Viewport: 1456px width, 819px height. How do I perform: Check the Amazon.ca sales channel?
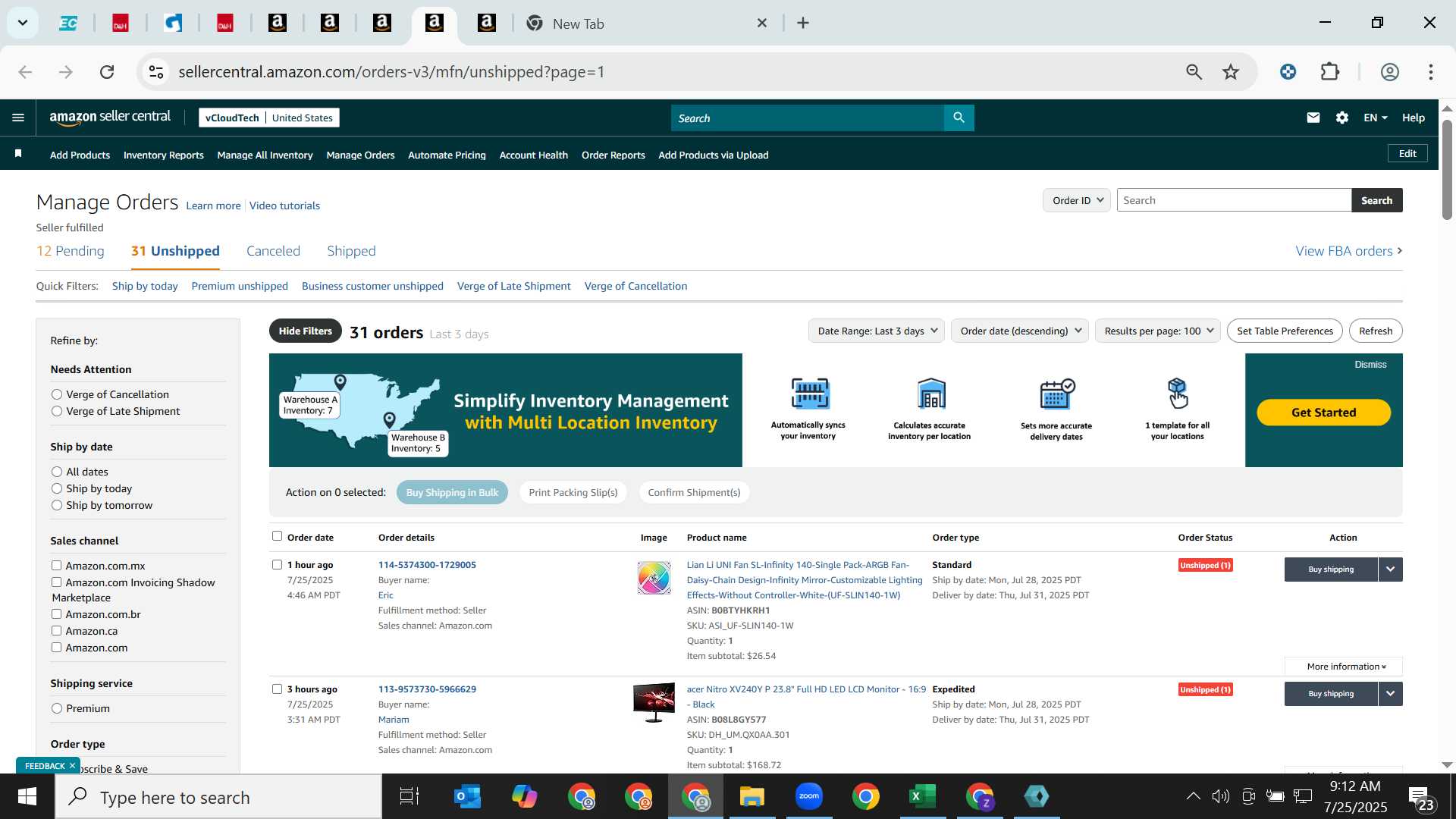click(x=56, y=630)
